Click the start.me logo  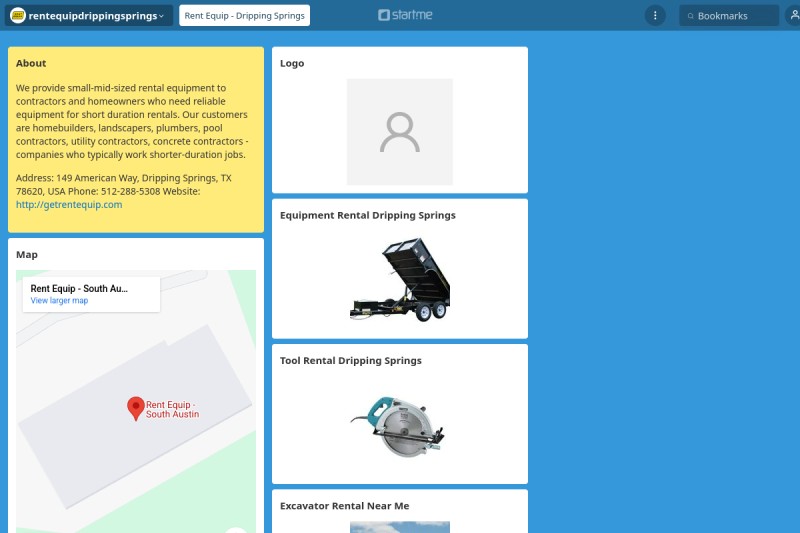(405, 15)
